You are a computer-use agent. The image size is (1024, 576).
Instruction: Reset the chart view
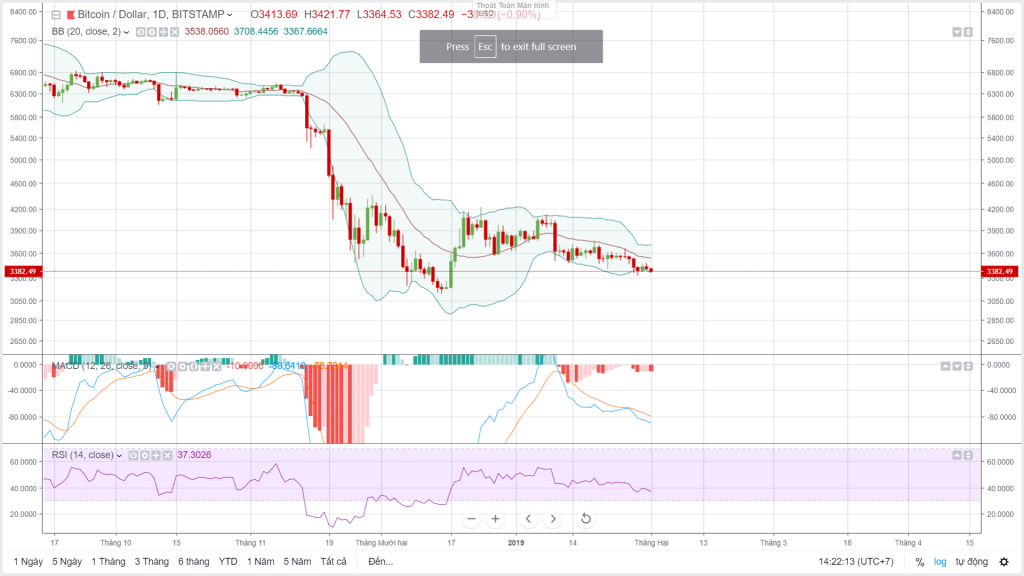[x=585, y=518]
